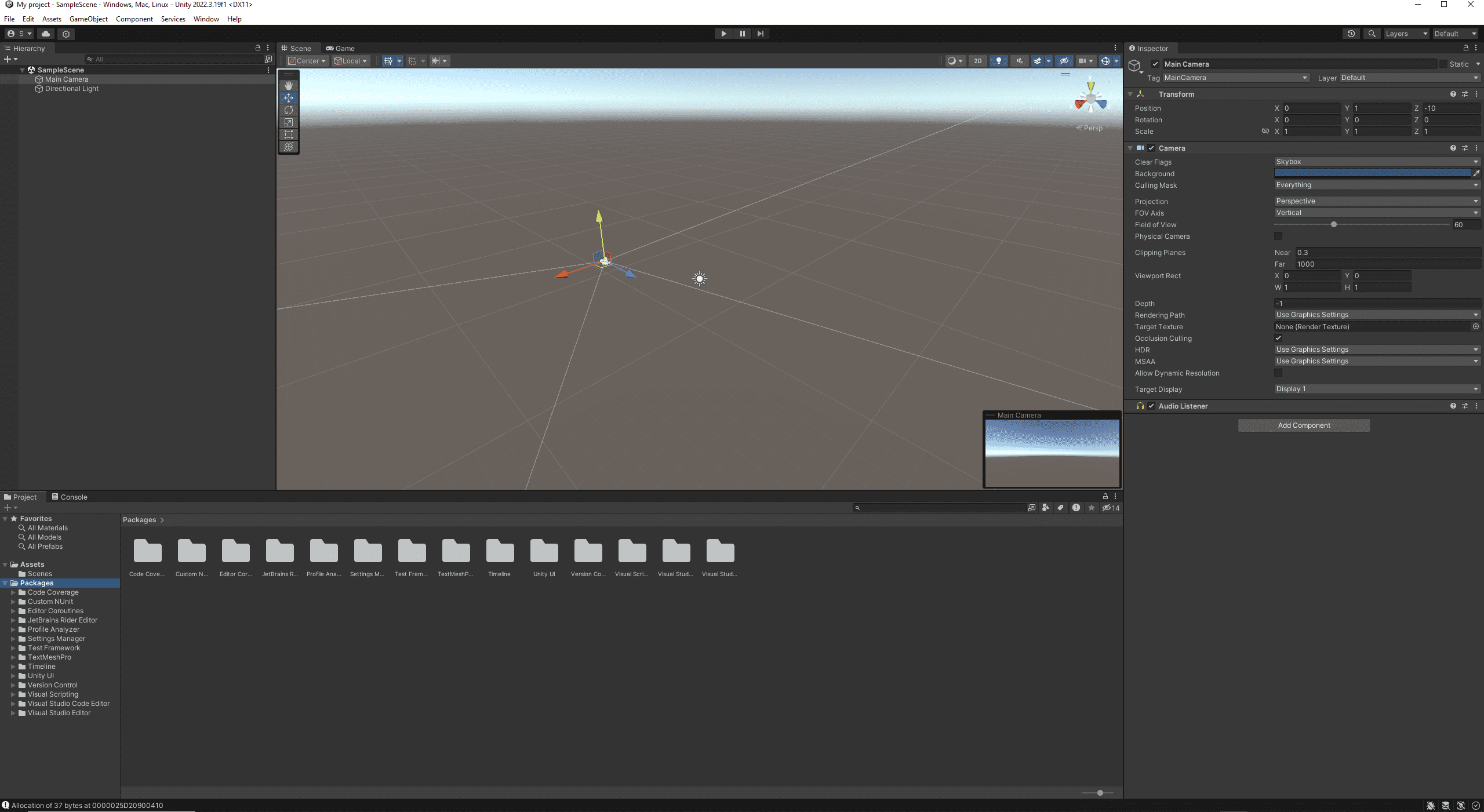Enable the Physical Camera checkbox
This screenshot has width=1484, height=812.
click(1278, 235)
